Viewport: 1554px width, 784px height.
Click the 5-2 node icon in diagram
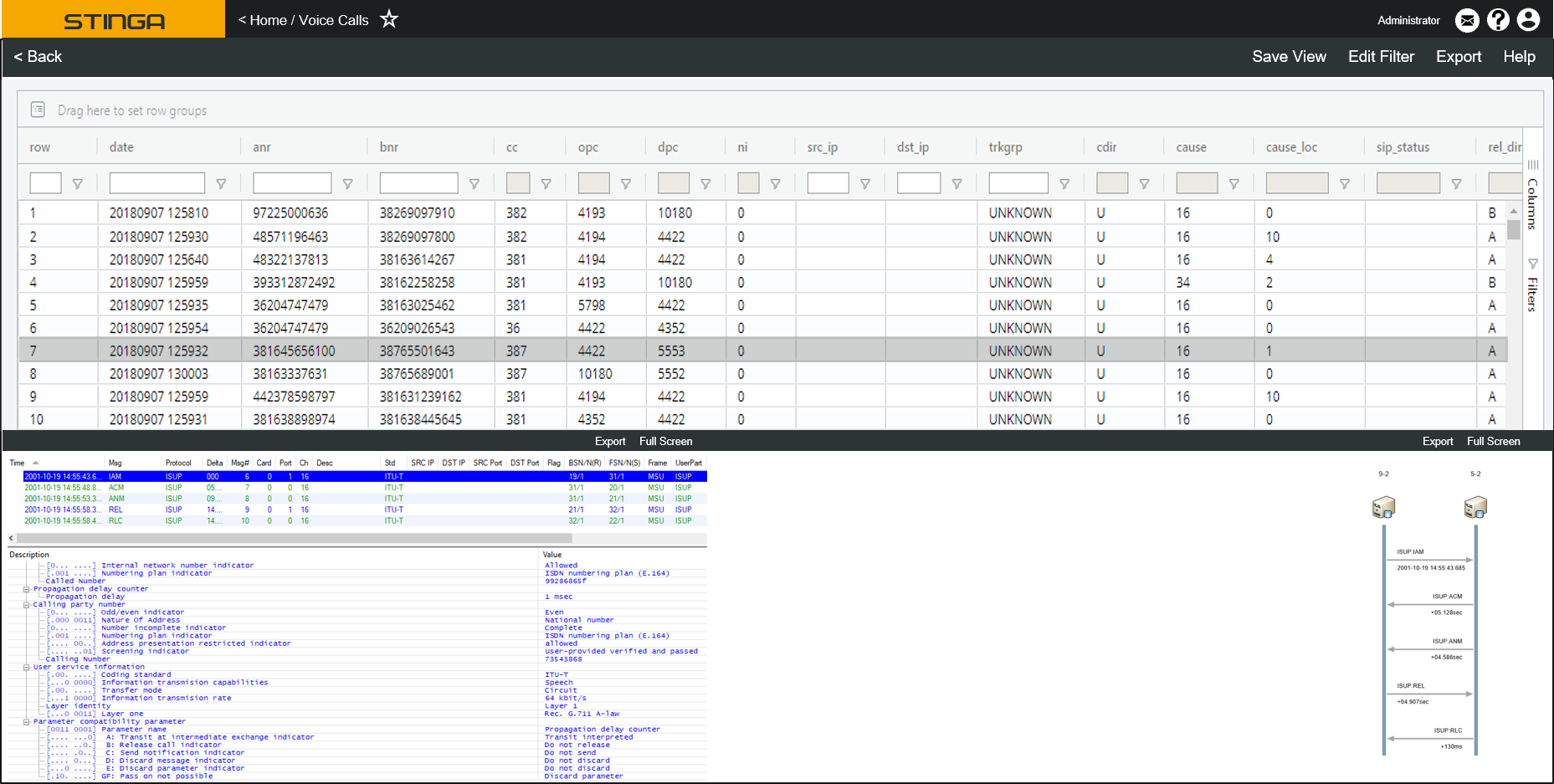click(x=1475, y=507)
